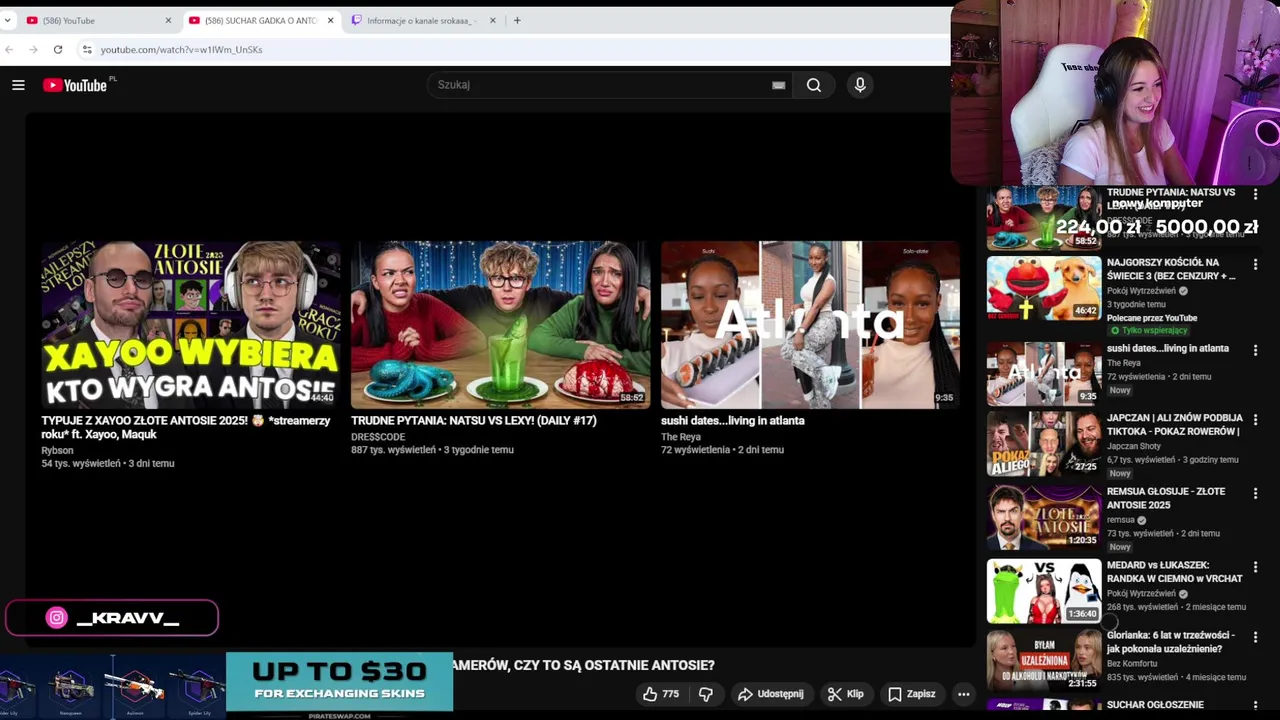Viewport: 1280px width, 720px height.
Task: Click sidebar title MEDARD vs ŁUKASZEK
Action: pos(1174,572)
